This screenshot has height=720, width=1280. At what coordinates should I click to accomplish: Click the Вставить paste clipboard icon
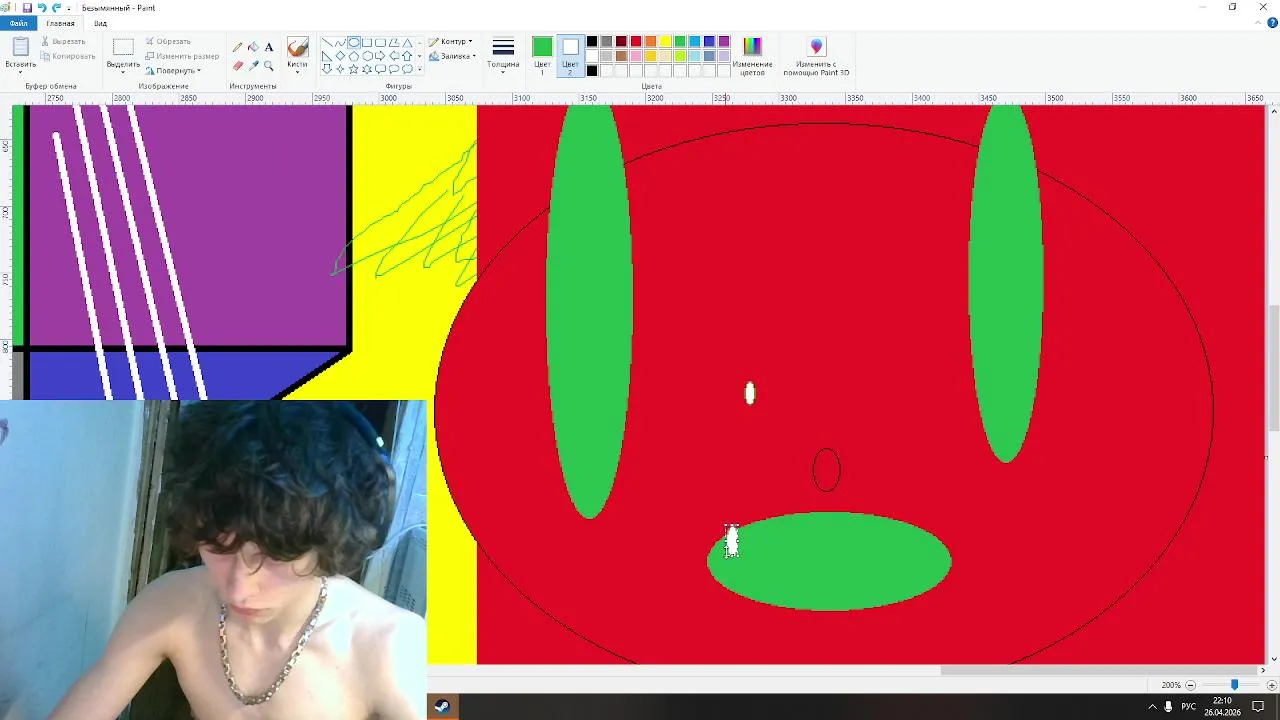click(x=20, y=47)
